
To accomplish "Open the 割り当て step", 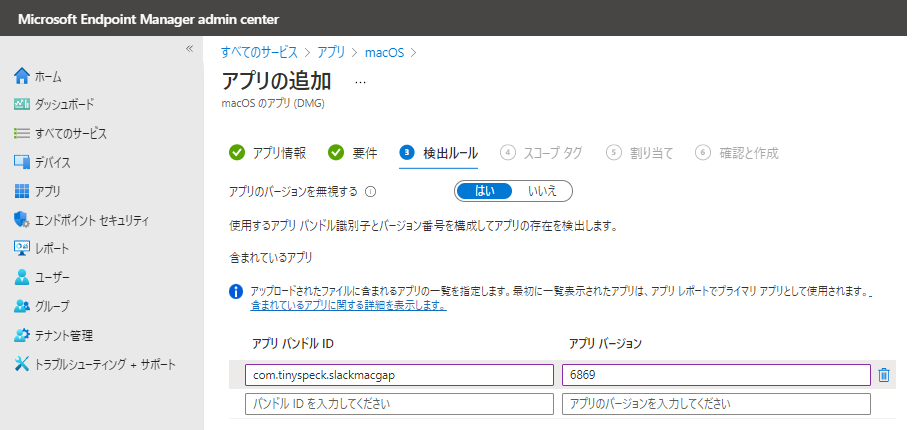I will point(639,153).
